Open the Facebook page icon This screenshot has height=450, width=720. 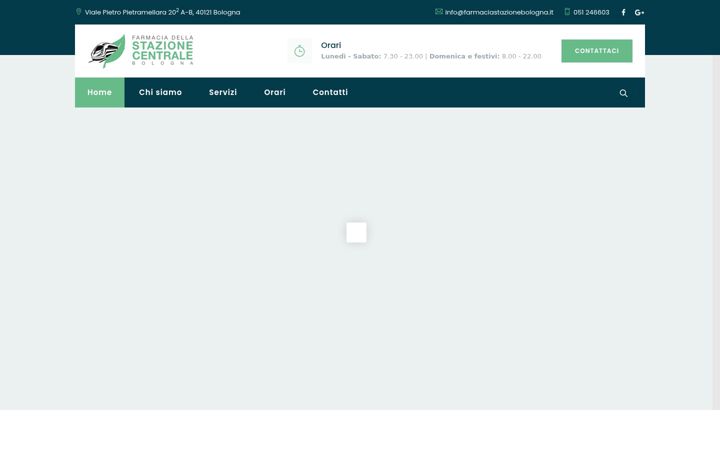pos(623,12)
